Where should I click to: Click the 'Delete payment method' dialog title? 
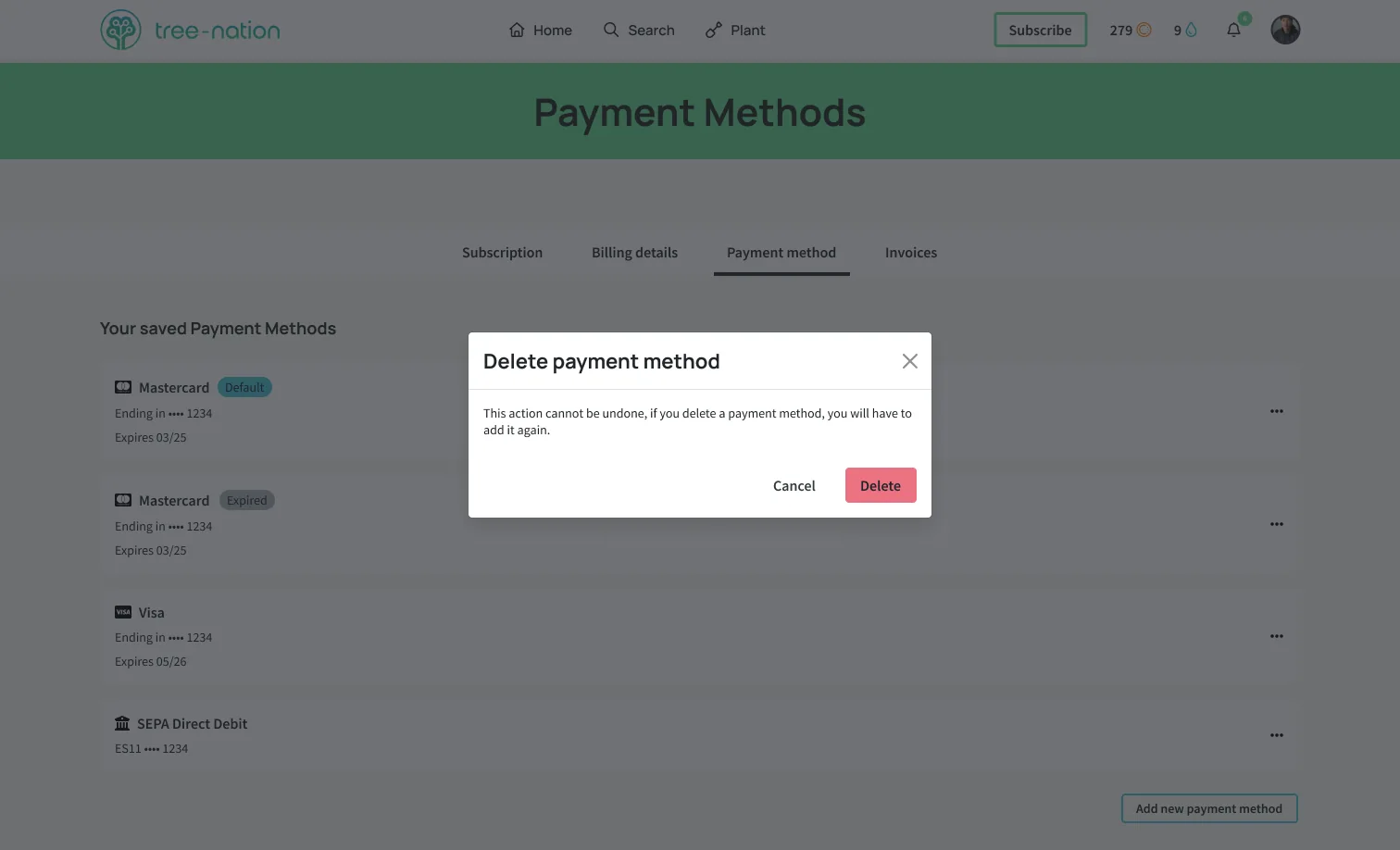coord(601,361)
